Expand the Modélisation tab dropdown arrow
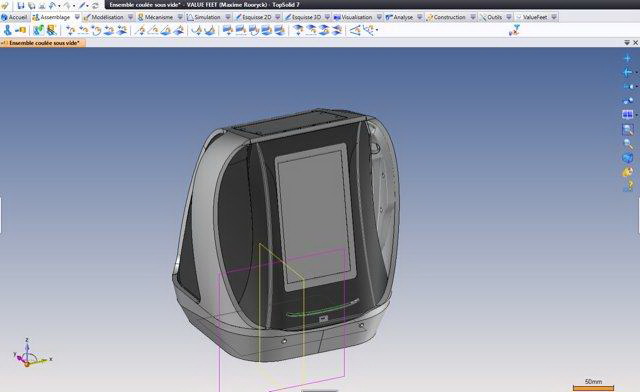The image size is (640, 392). (x=130, y=17)
